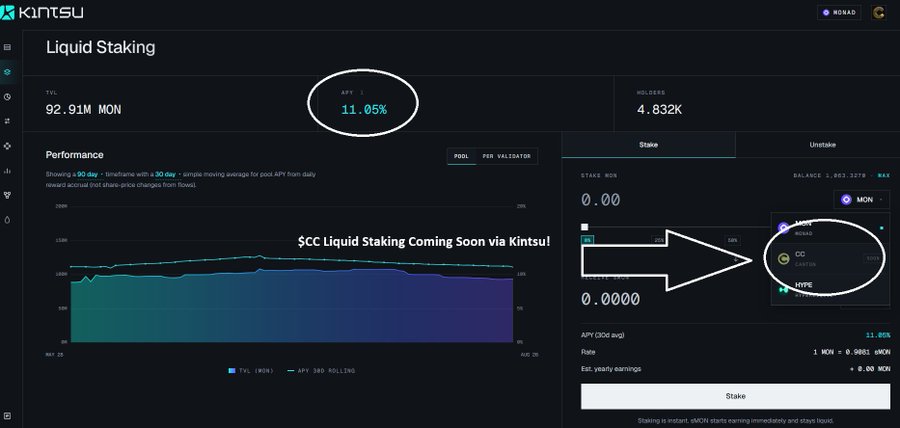Image resolution: width=900 pixels, height=428 pixels.
Task: Open the MONAD network selector
Action: point(839,12)
